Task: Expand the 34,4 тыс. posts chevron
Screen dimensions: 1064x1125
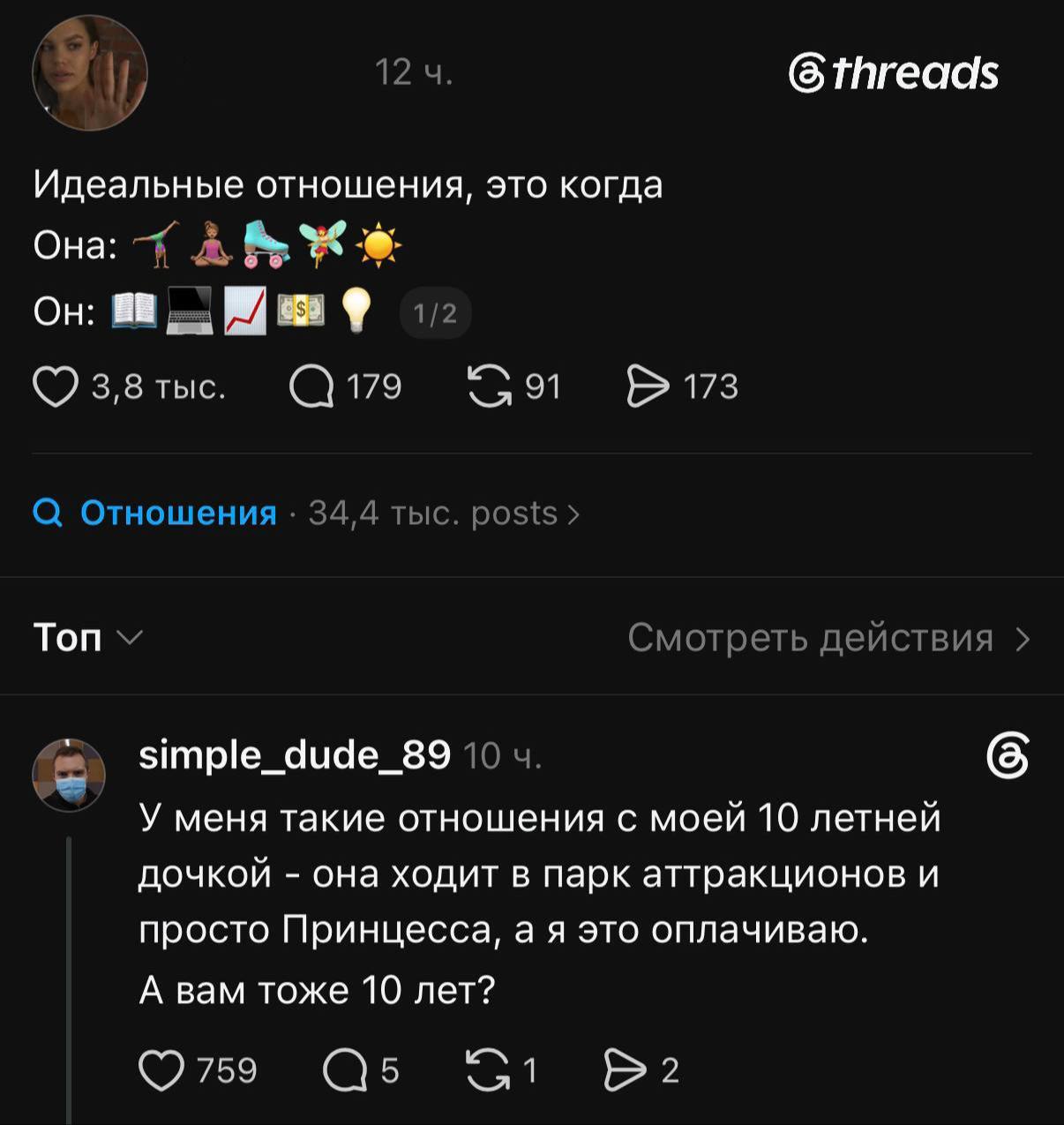Action: tap(573, 514)
